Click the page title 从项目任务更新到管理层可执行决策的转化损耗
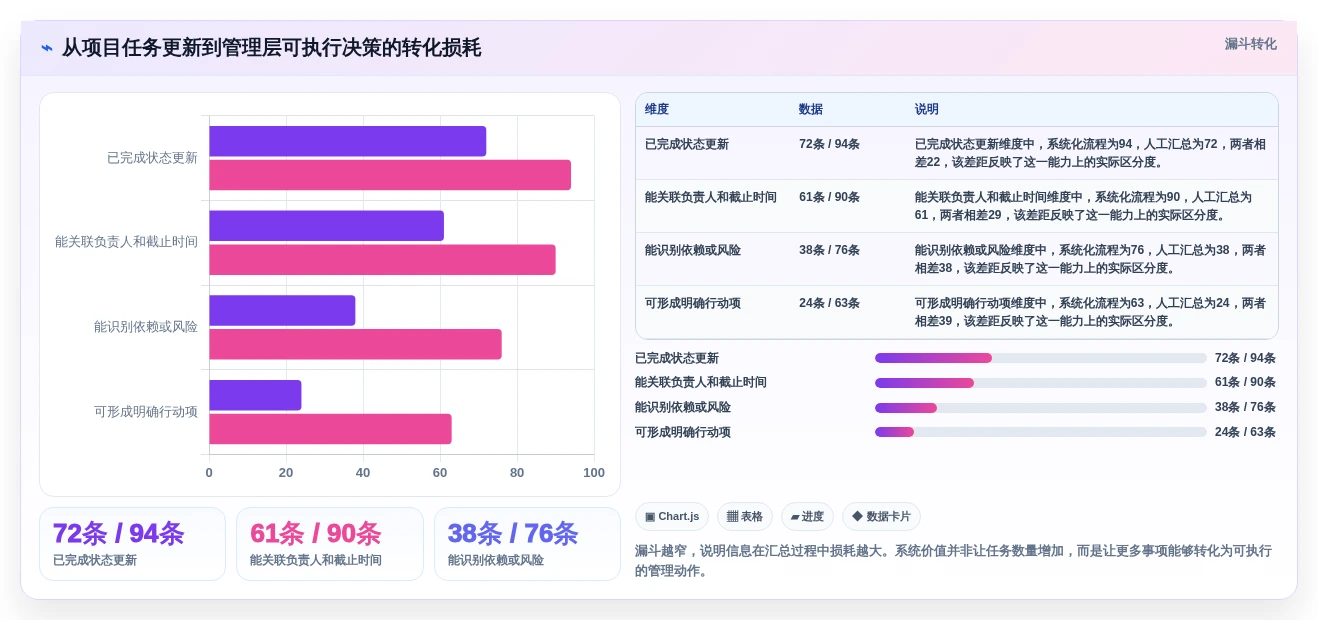Image resolution: width=1318 pixels, height=620 pixels. tap(271, 48)
